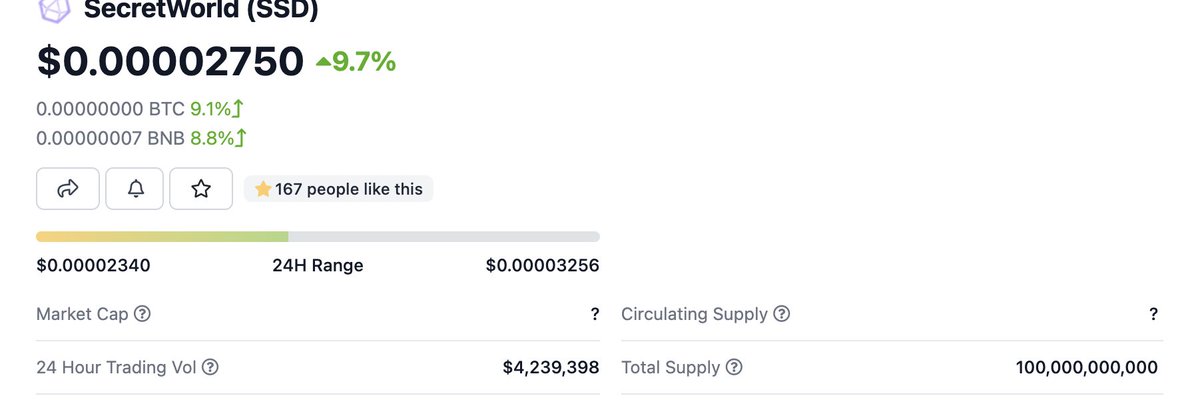1200x416 pixels.
Task: Click the $0.00002340 range low value
Action: coord(93,266)
